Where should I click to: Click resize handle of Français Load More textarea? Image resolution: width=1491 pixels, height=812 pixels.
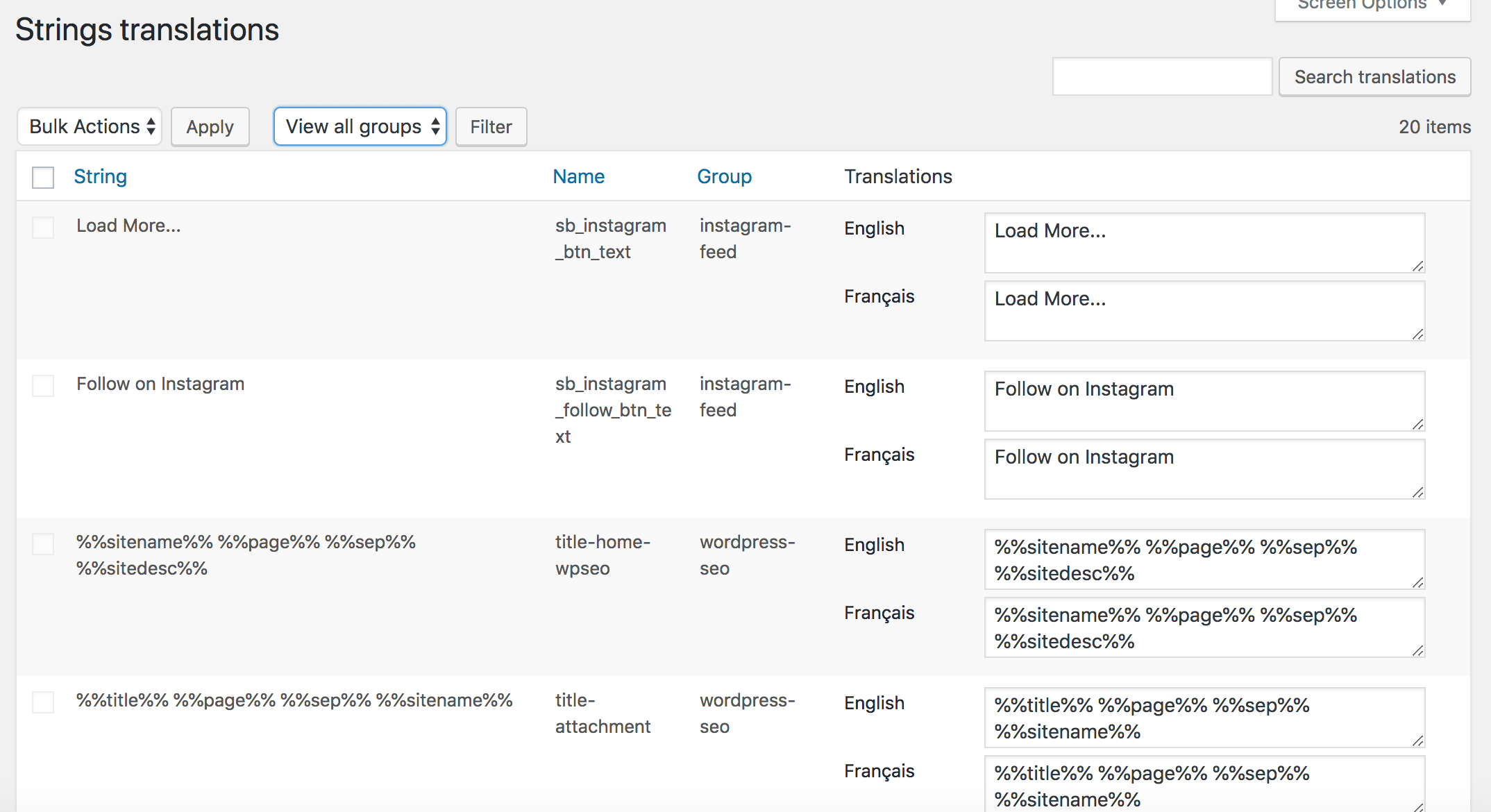tap(1418, 334)
